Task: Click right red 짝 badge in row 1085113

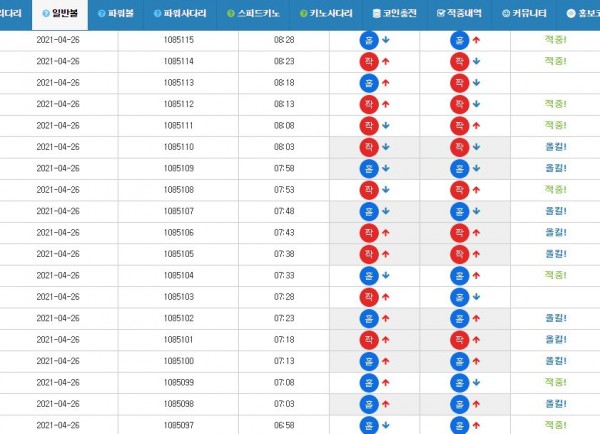Action: (x=460, y=83)
